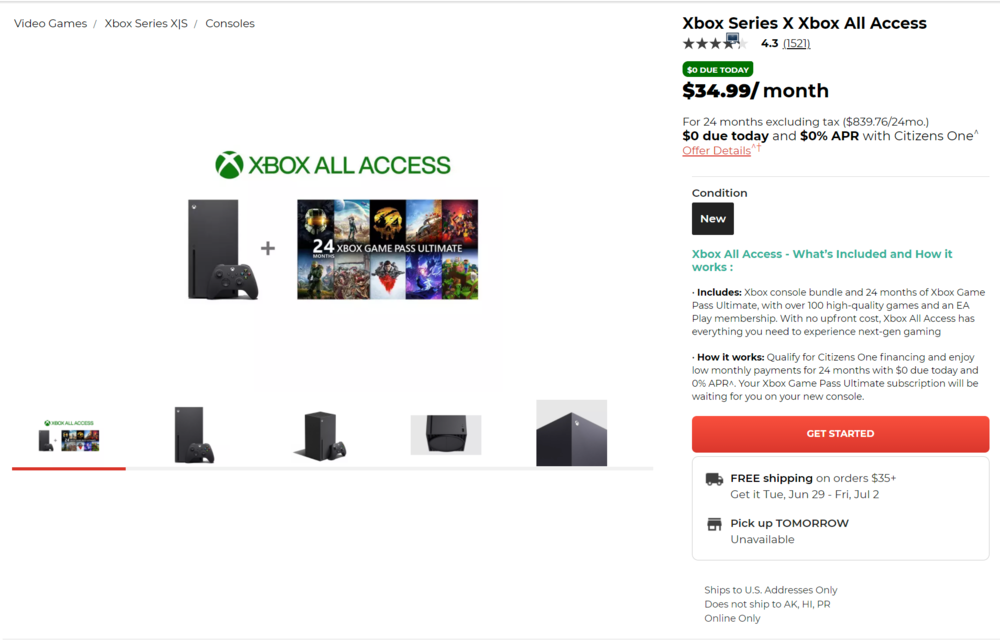Select the New condition option
Image resolution: width=1000 pixels, height=641 pixels.
click(x=713, y=219)
